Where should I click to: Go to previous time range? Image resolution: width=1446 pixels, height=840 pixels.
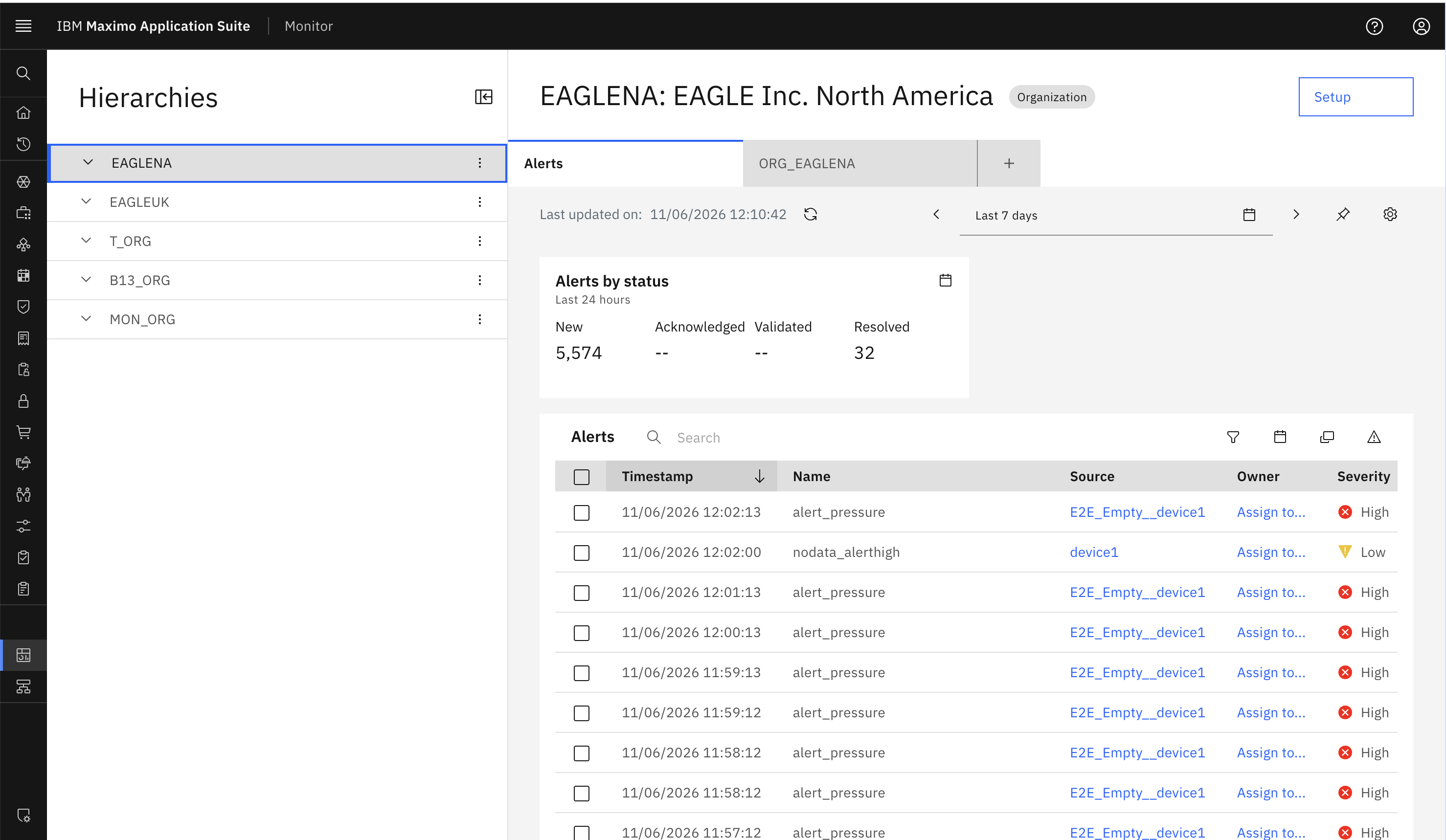tap(936, 215)
